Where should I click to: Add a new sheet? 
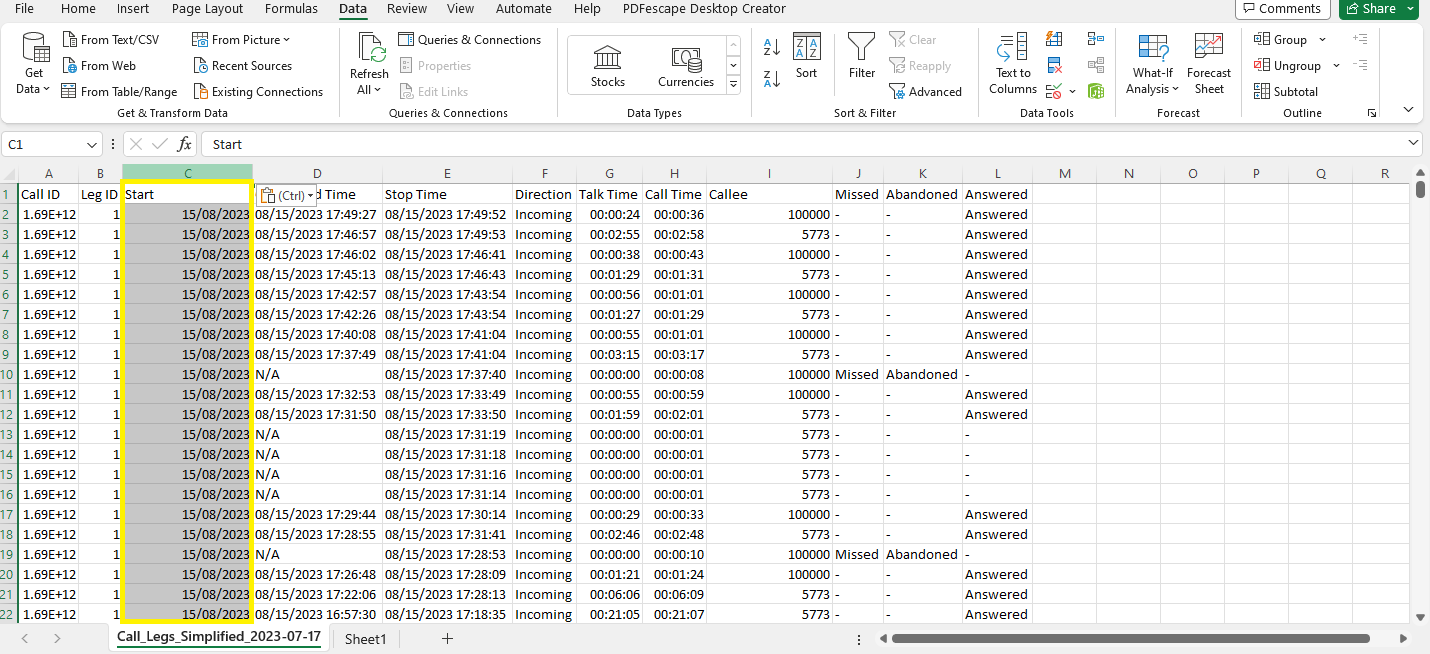coord(447,638)
